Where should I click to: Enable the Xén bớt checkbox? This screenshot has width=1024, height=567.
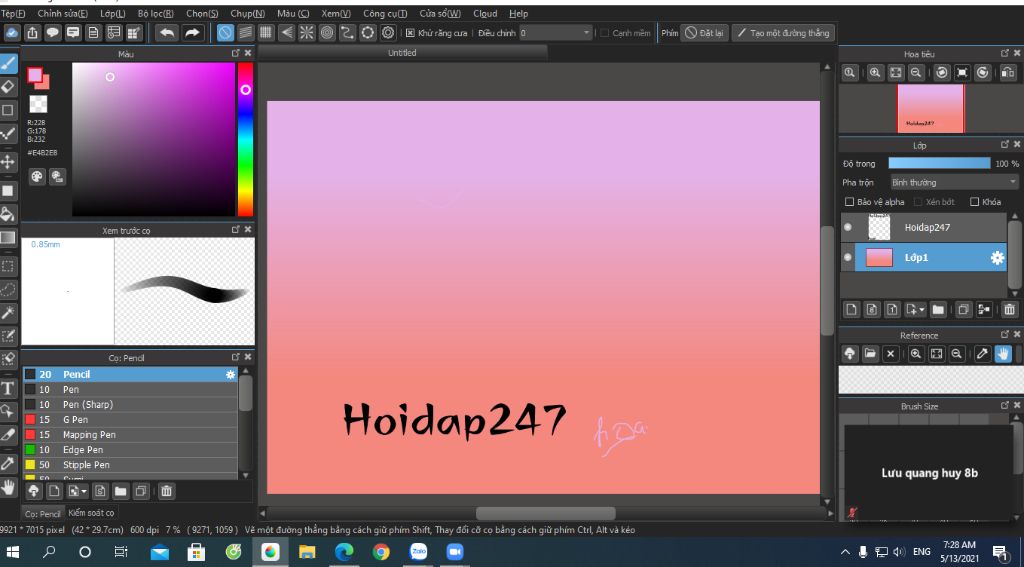(918, 202)
